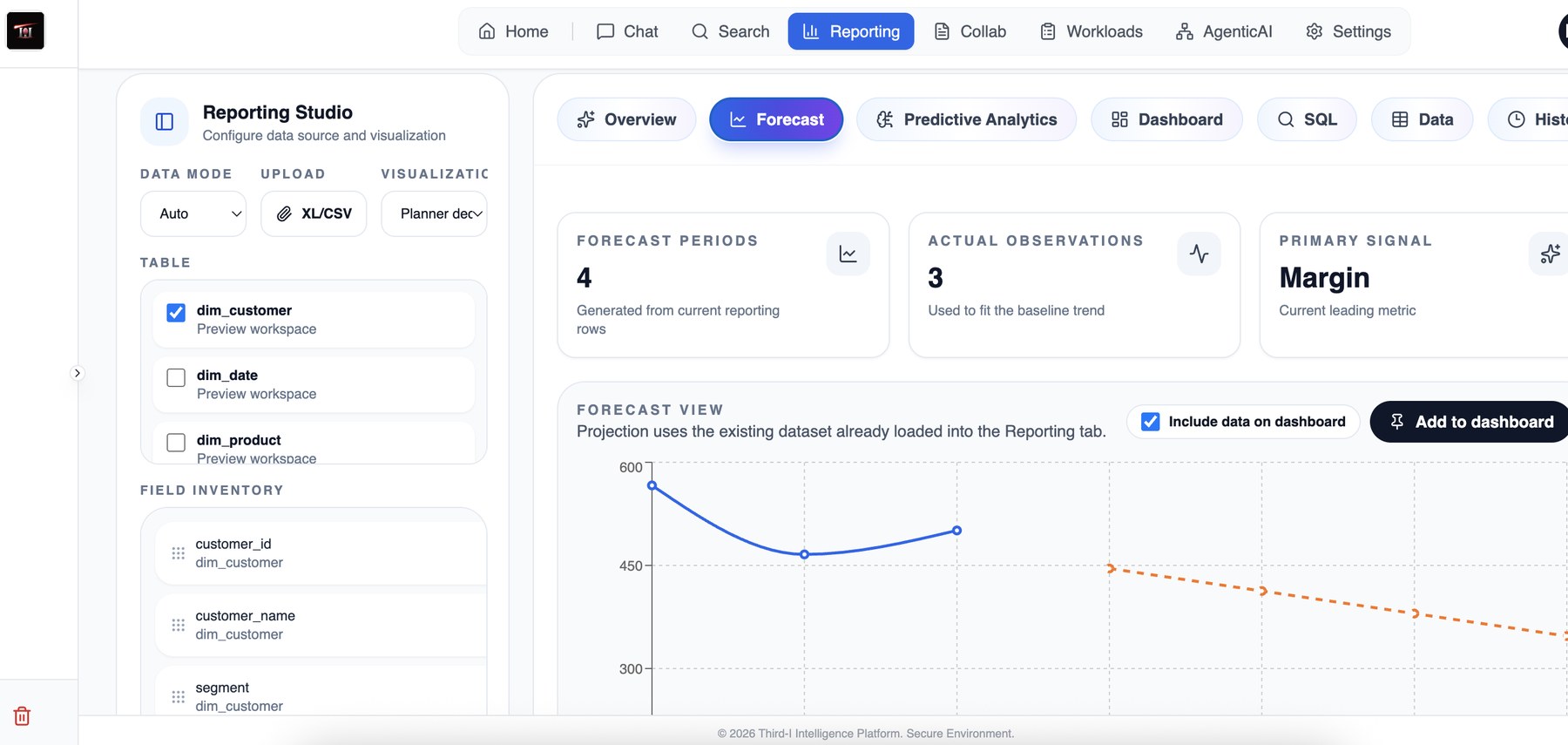Image resolution: width=1568 pixels, height=745 pixels.
Task: Click the first blue data point at 600
Action: tap(652, 485)
